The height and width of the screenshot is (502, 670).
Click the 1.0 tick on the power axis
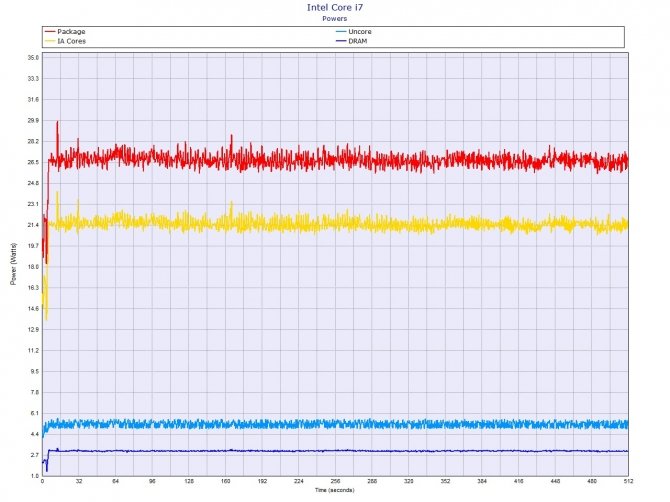click(34, 475)
